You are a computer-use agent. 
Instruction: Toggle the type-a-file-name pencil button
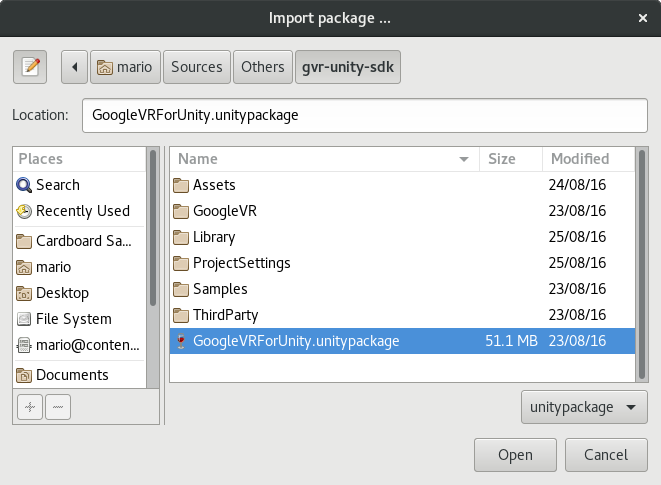coord(31,67)
